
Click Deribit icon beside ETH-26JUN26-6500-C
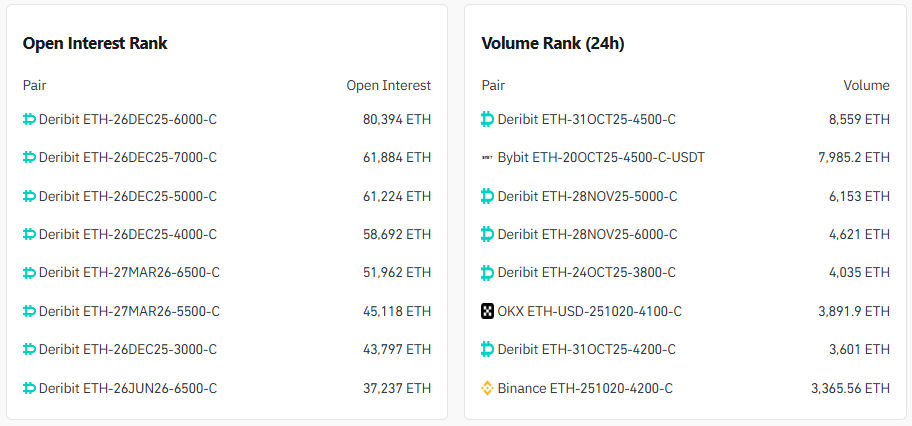pos(29,388)
